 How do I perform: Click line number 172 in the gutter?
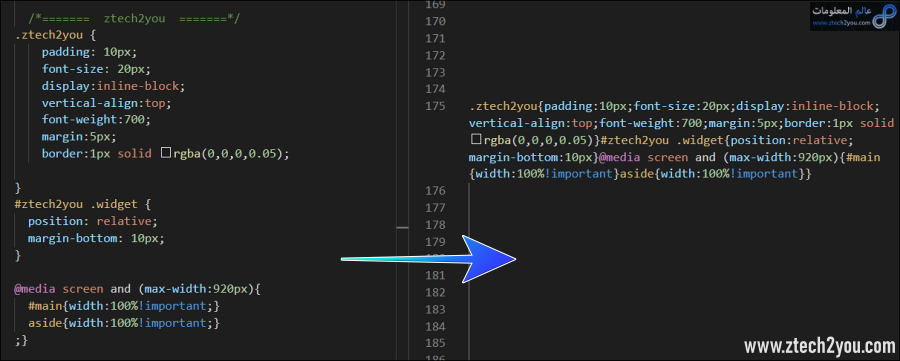coord(436,56)
